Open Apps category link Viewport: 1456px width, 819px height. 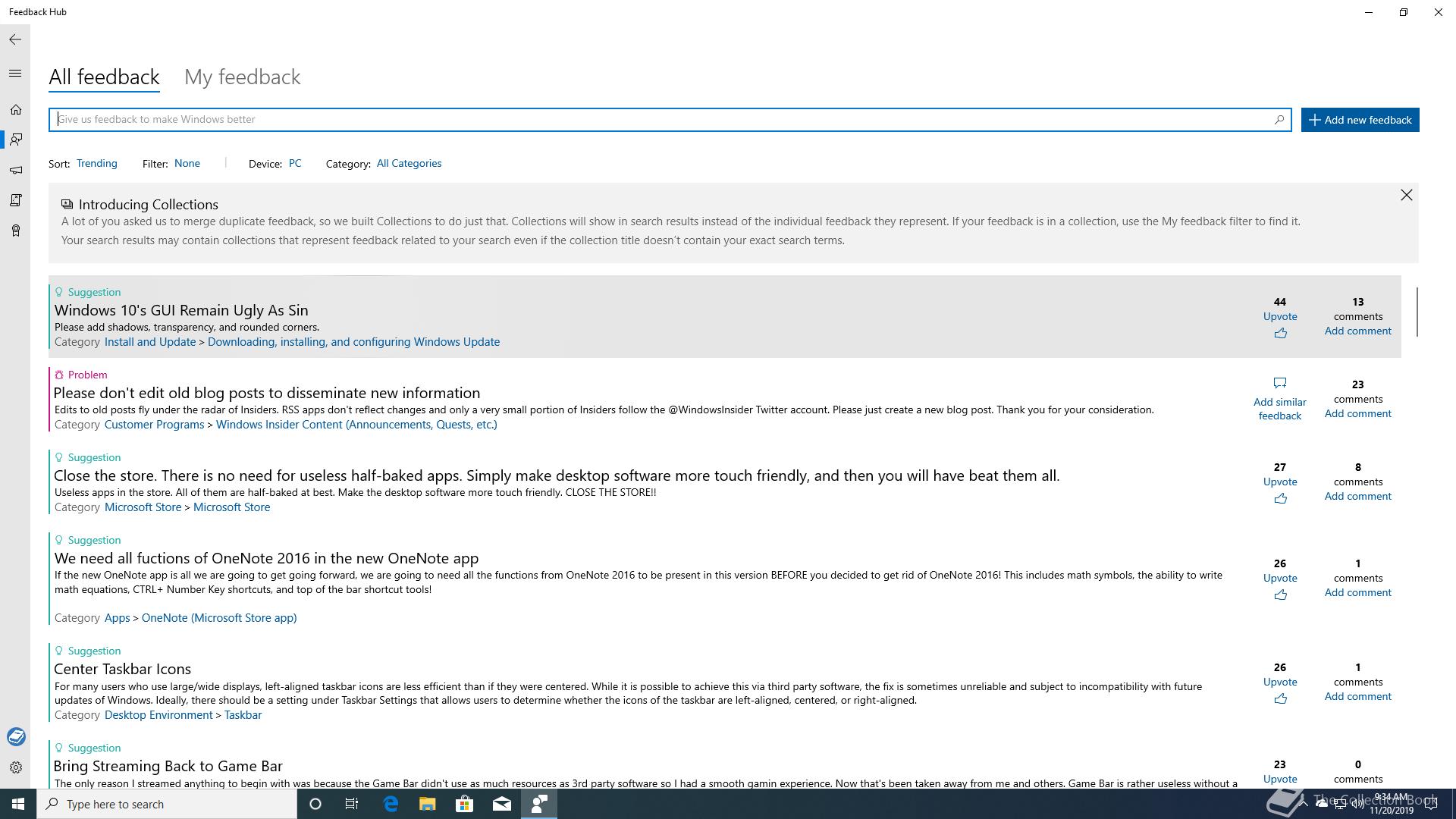pos(117,618)
